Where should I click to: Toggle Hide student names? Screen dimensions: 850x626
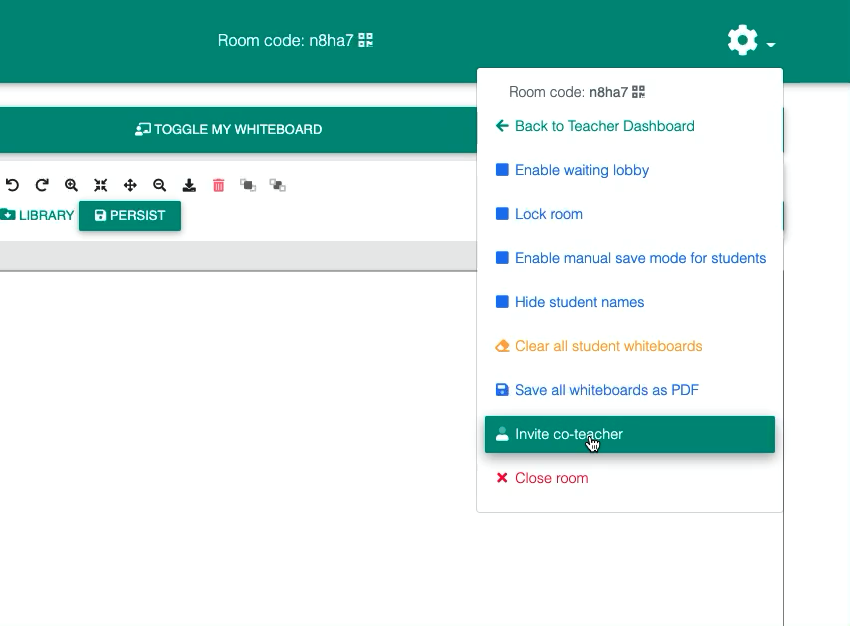570,302
